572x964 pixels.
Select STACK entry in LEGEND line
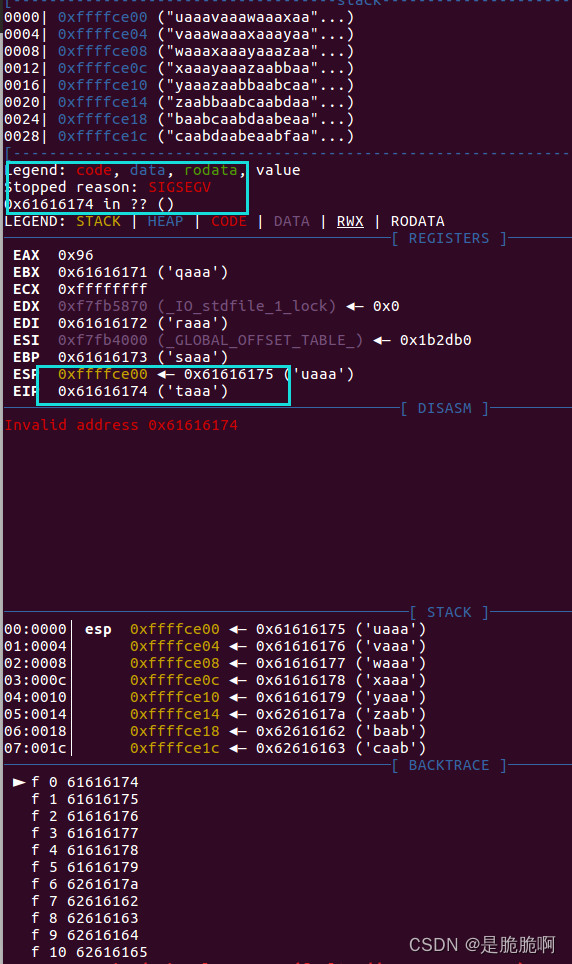click(98, 221)
